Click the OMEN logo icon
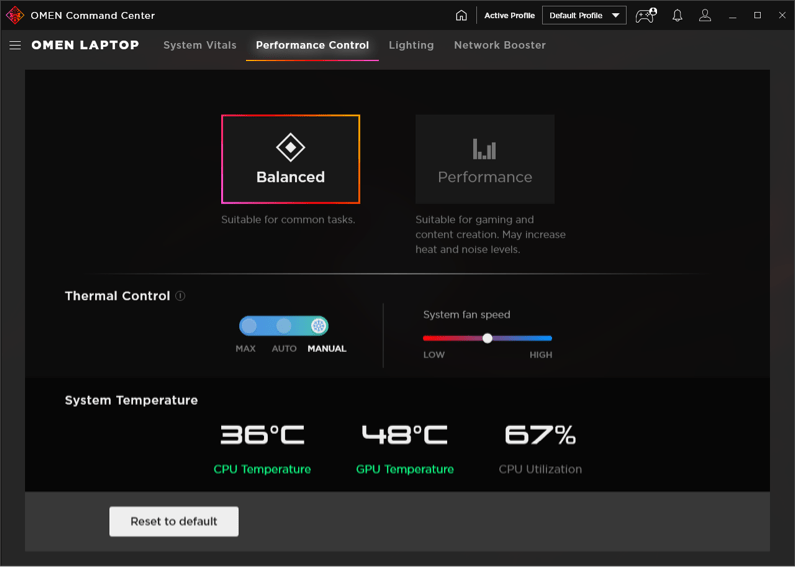This screenshot has width=795, height=567. pos(15,16)
